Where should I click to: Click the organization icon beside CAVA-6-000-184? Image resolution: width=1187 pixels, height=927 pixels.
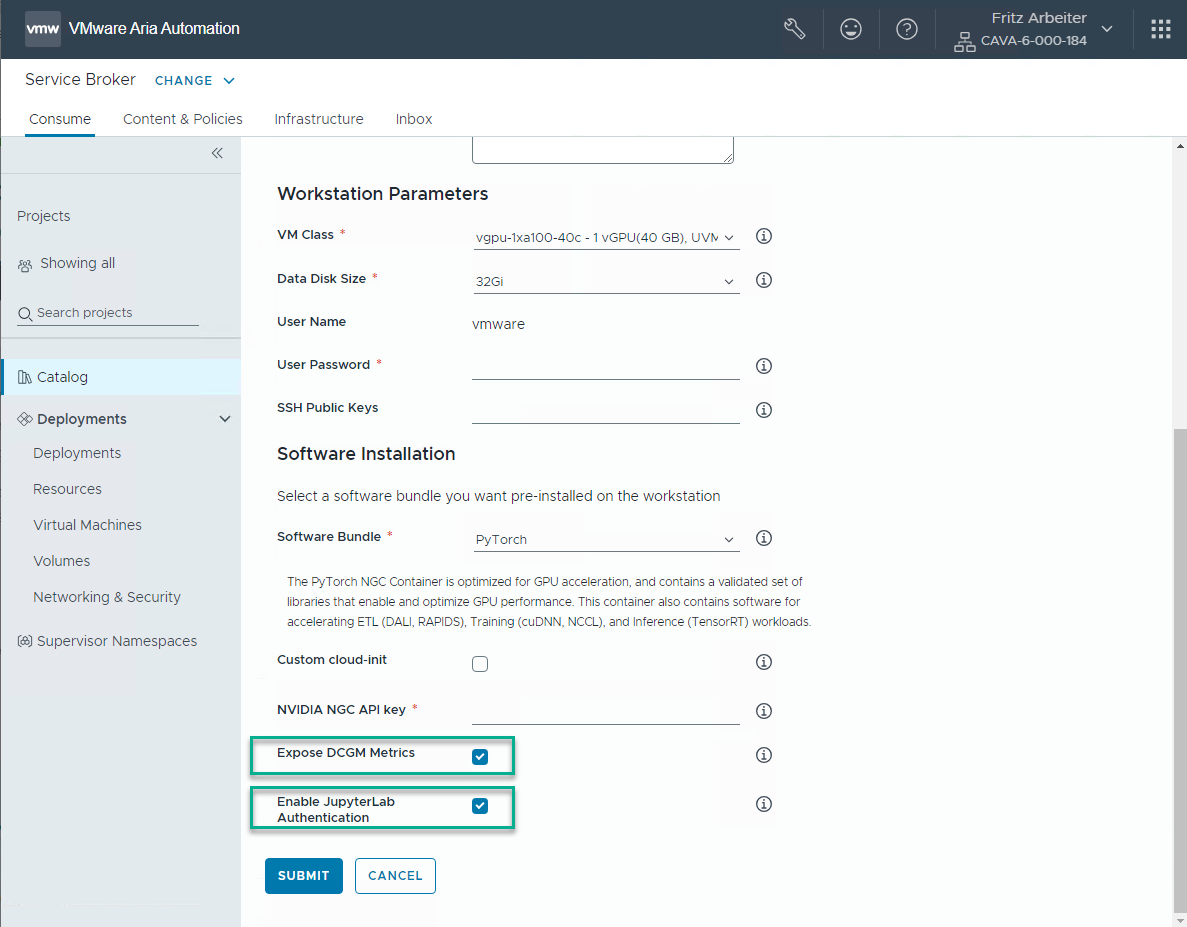pyautogui.click(x=964, y=42)
